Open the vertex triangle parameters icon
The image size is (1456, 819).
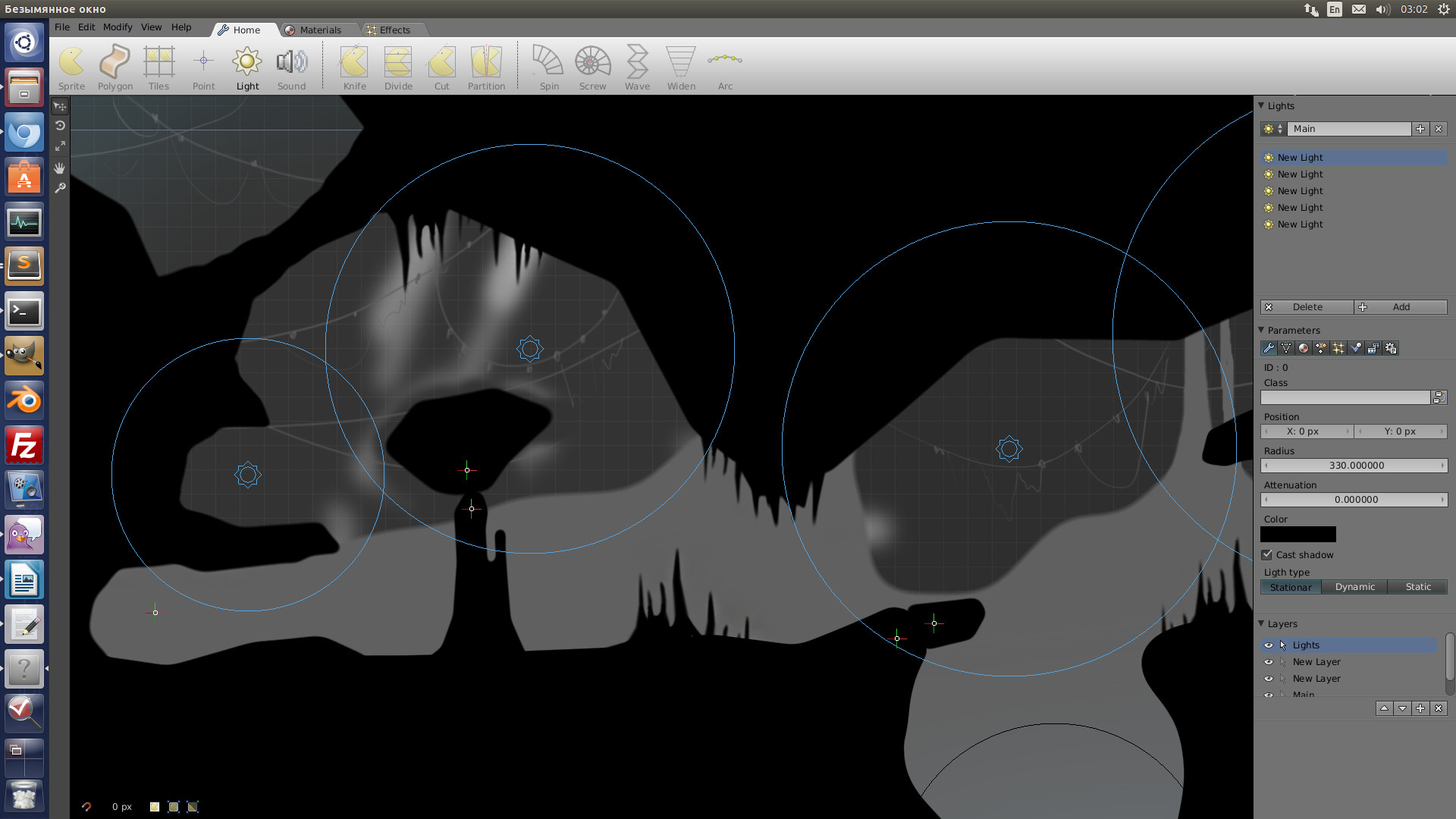point(1286,348)
